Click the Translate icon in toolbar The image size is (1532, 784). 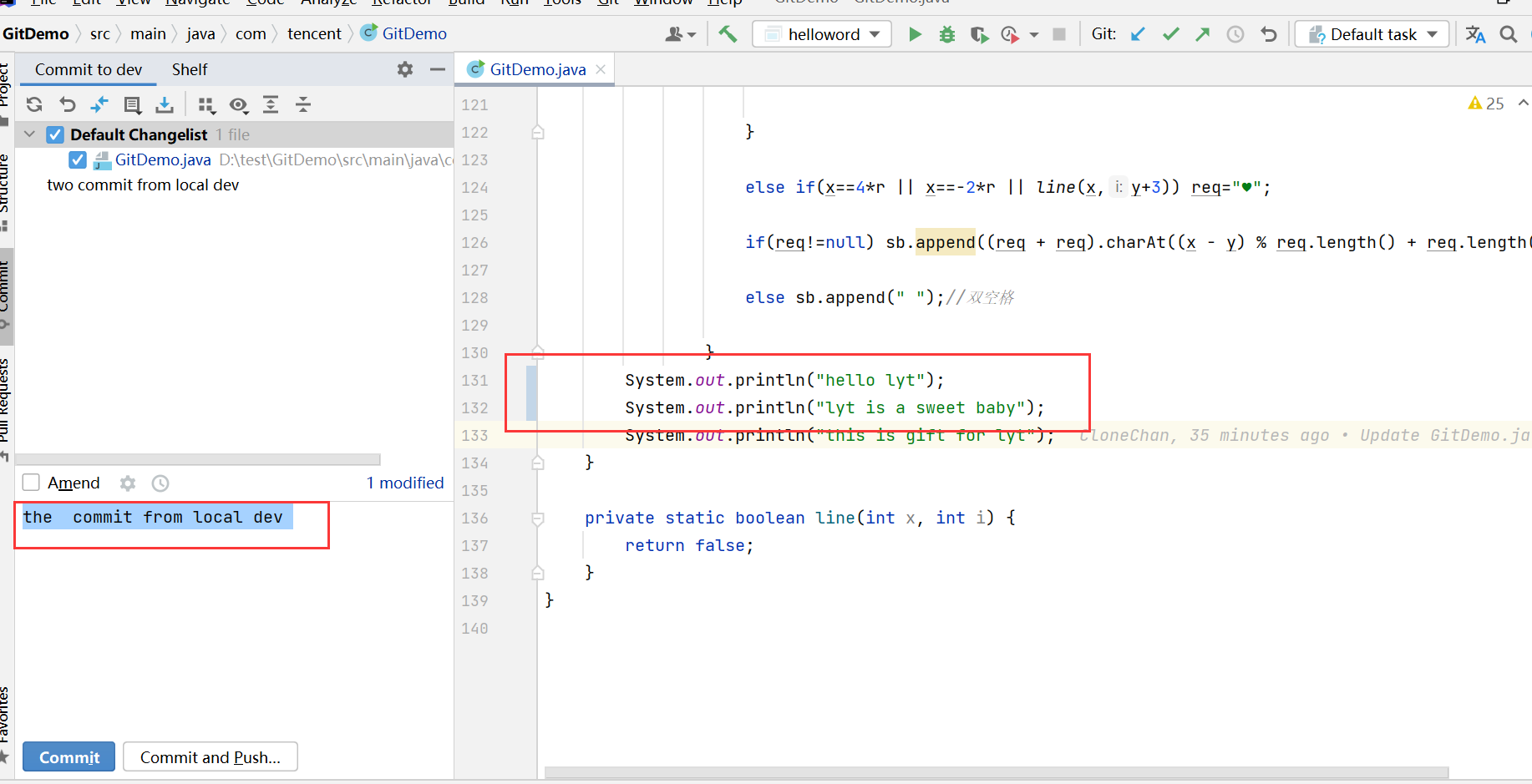coord(1475,34)
